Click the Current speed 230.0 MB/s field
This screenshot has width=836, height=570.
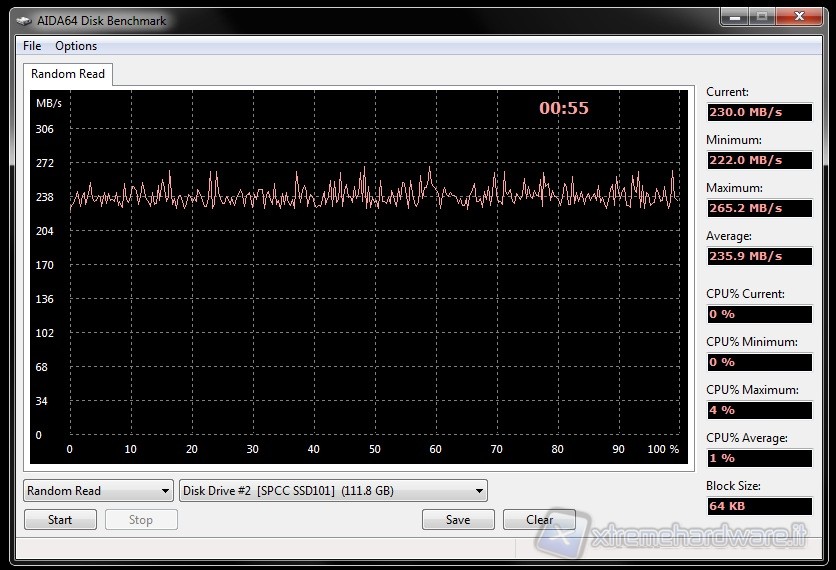click(759, 112)
